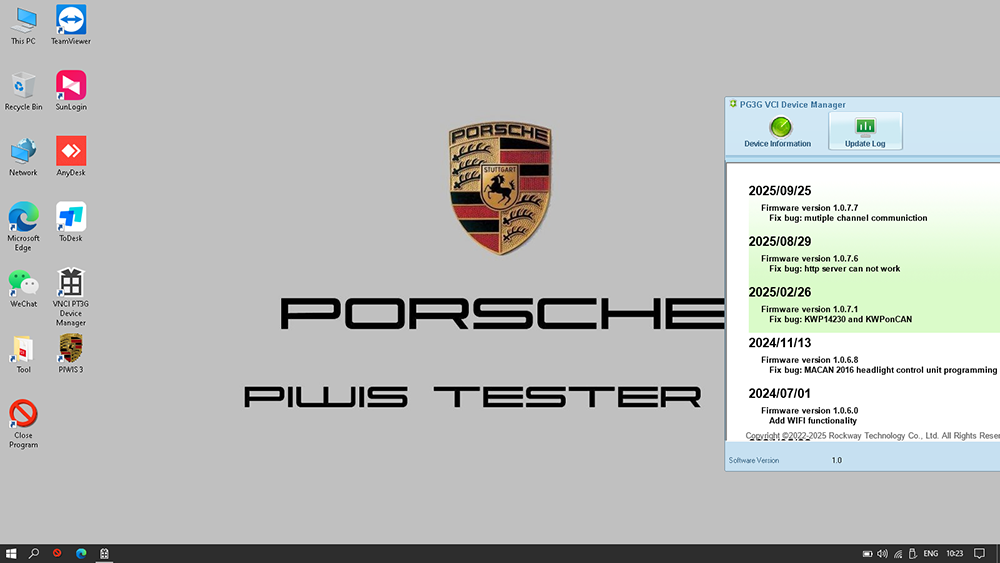This screenshot has height=563, width=1000.
Task: Open the Recycle Bin
Action: (23, 88)
